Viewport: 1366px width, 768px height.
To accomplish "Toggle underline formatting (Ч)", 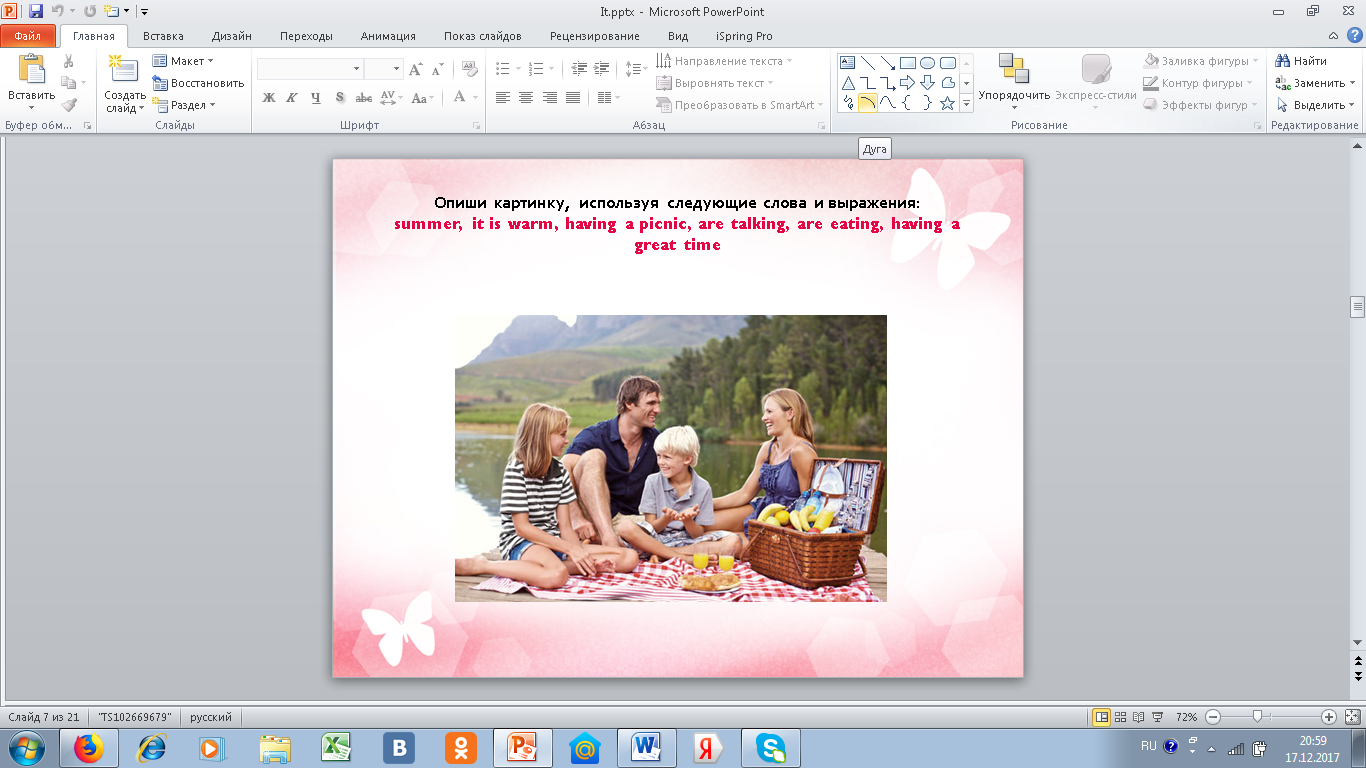I will pos(316,98).
